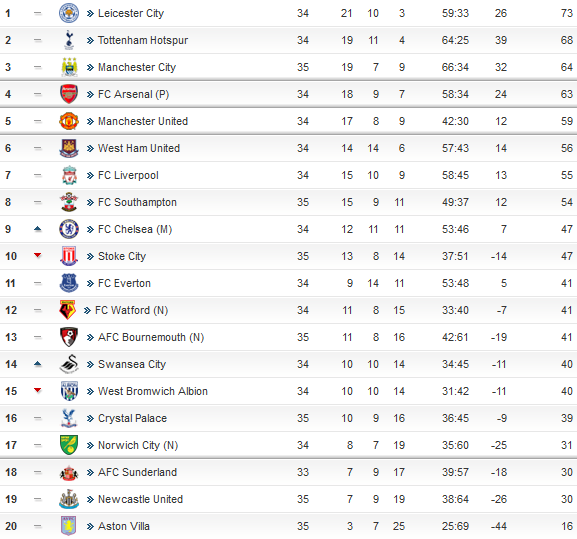Click the blue up arrow beside FC Chelsea
This screenshot has width=577, height=539.
[x=38, y=229]
